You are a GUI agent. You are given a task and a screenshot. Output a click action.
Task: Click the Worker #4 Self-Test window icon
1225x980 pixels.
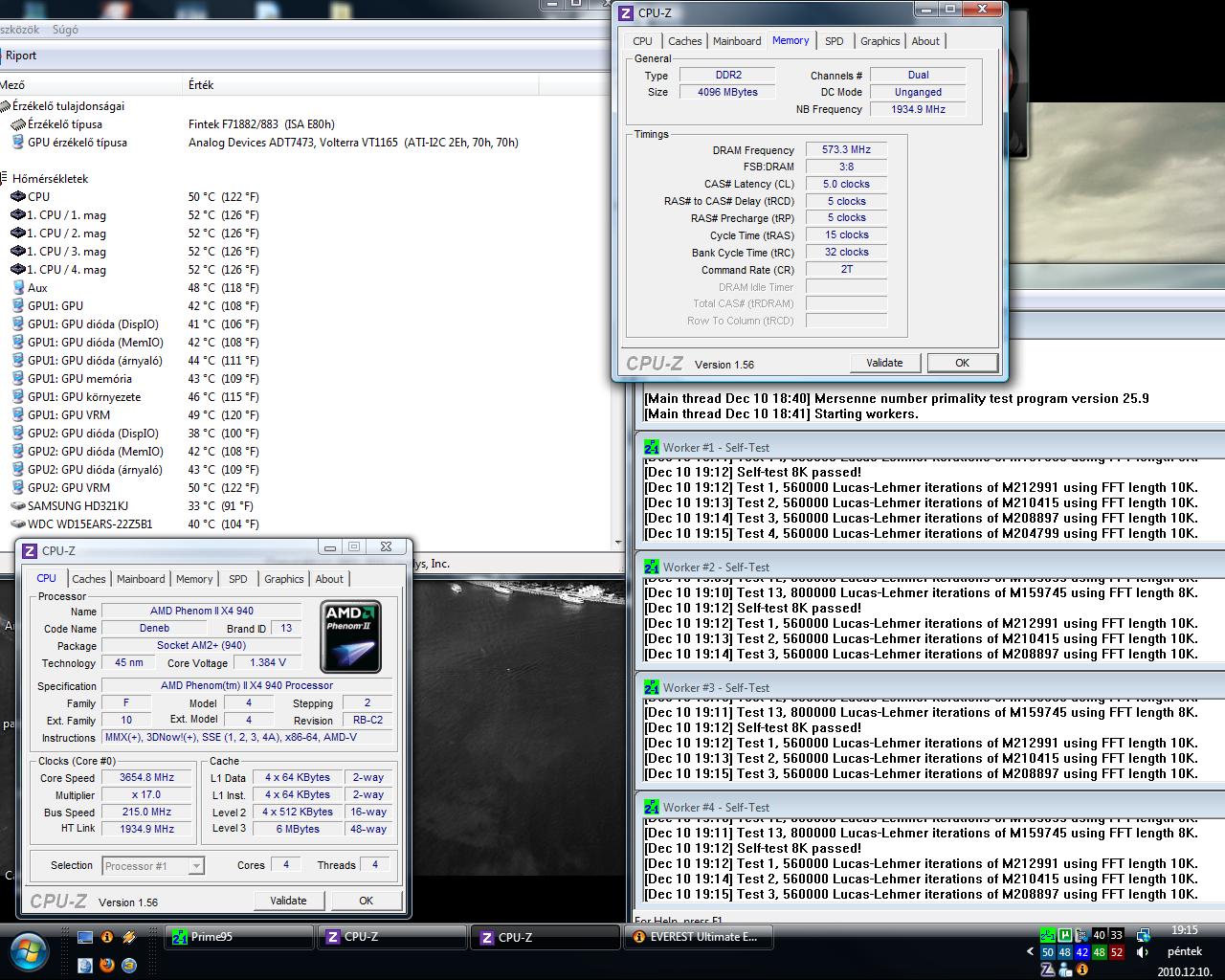click(652, 807)
